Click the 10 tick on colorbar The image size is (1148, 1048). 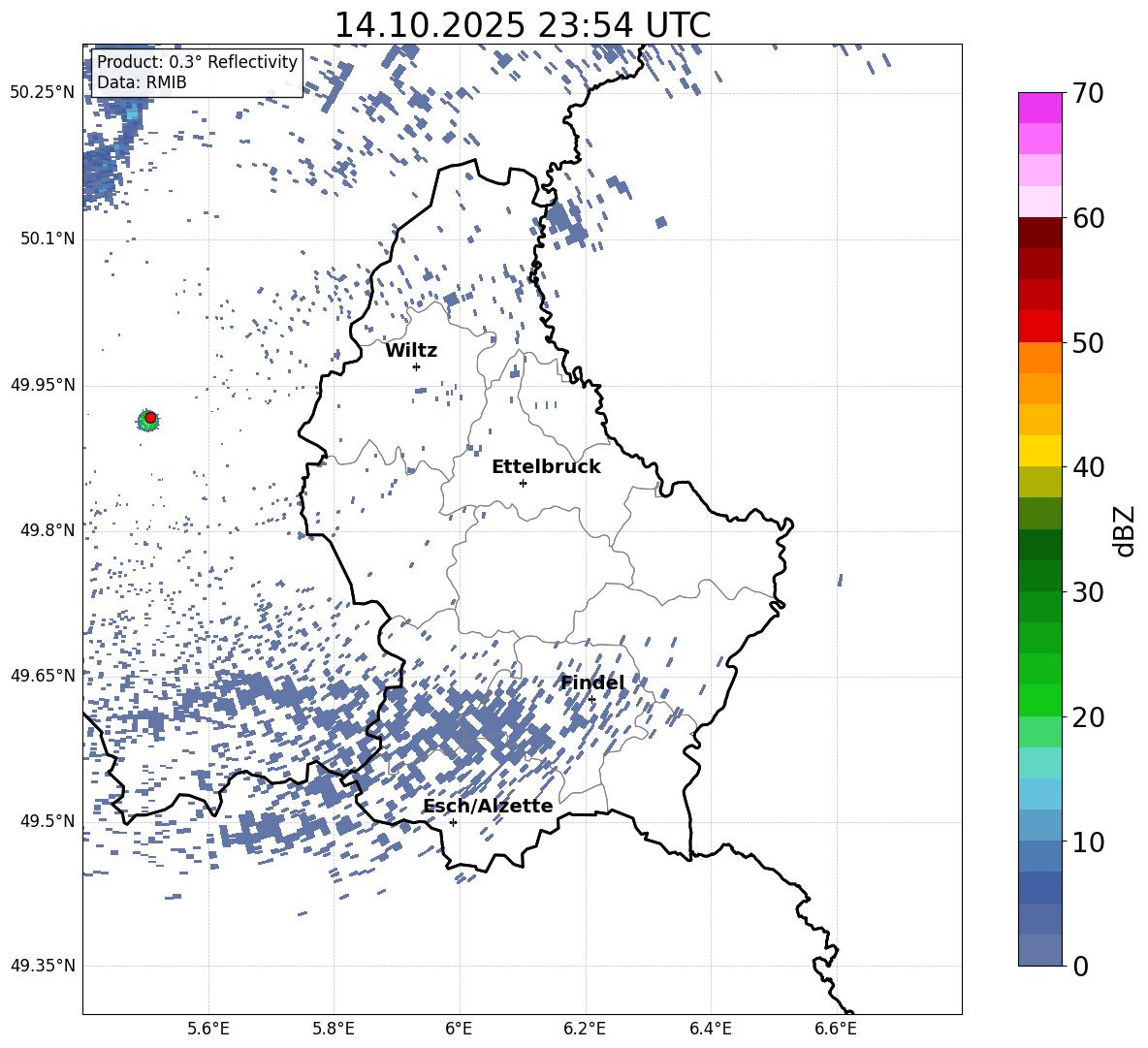[x=1088, y=842]
